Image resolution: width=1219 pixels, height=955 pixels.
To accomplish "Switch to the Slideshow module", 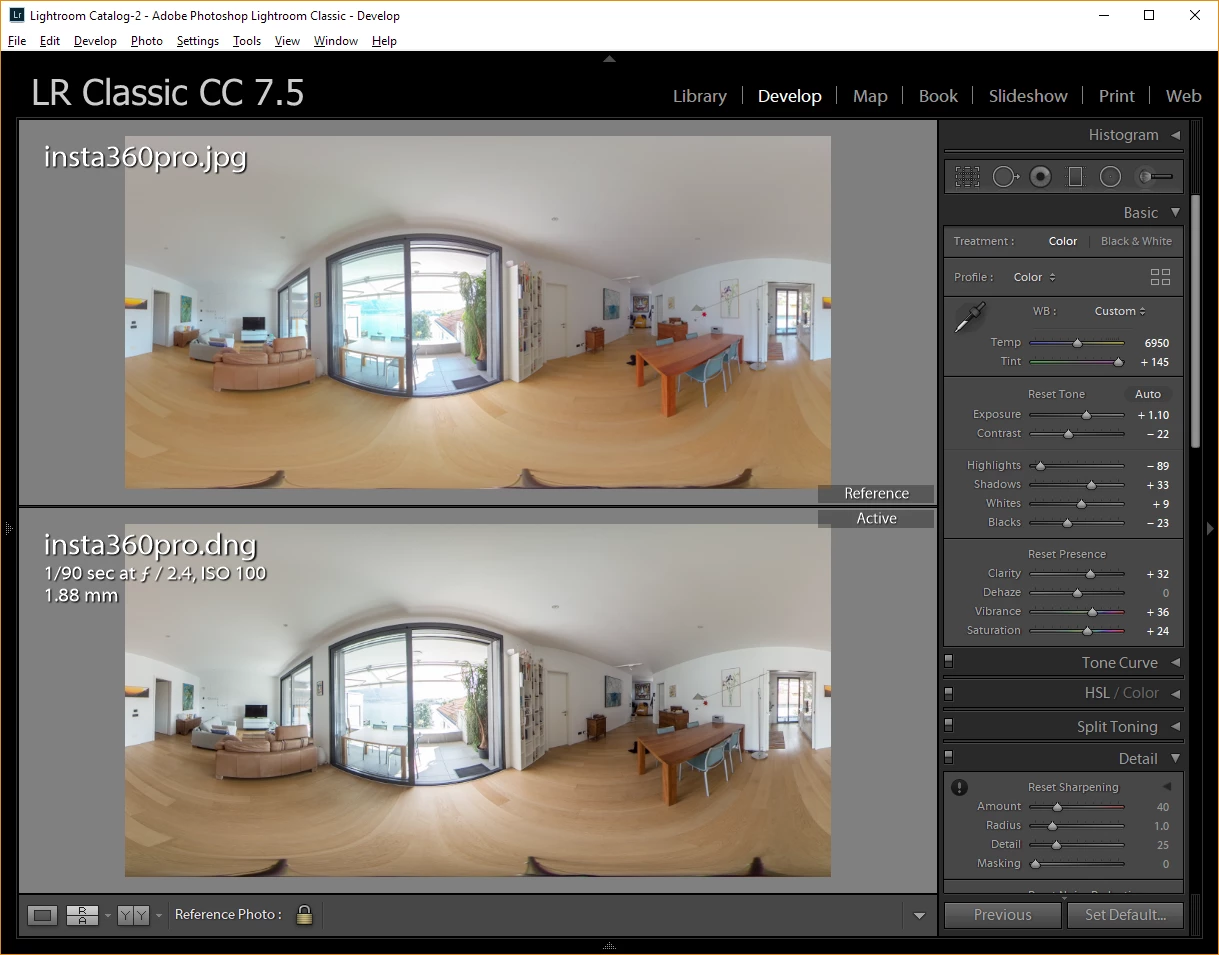I will coord(1028,96).
